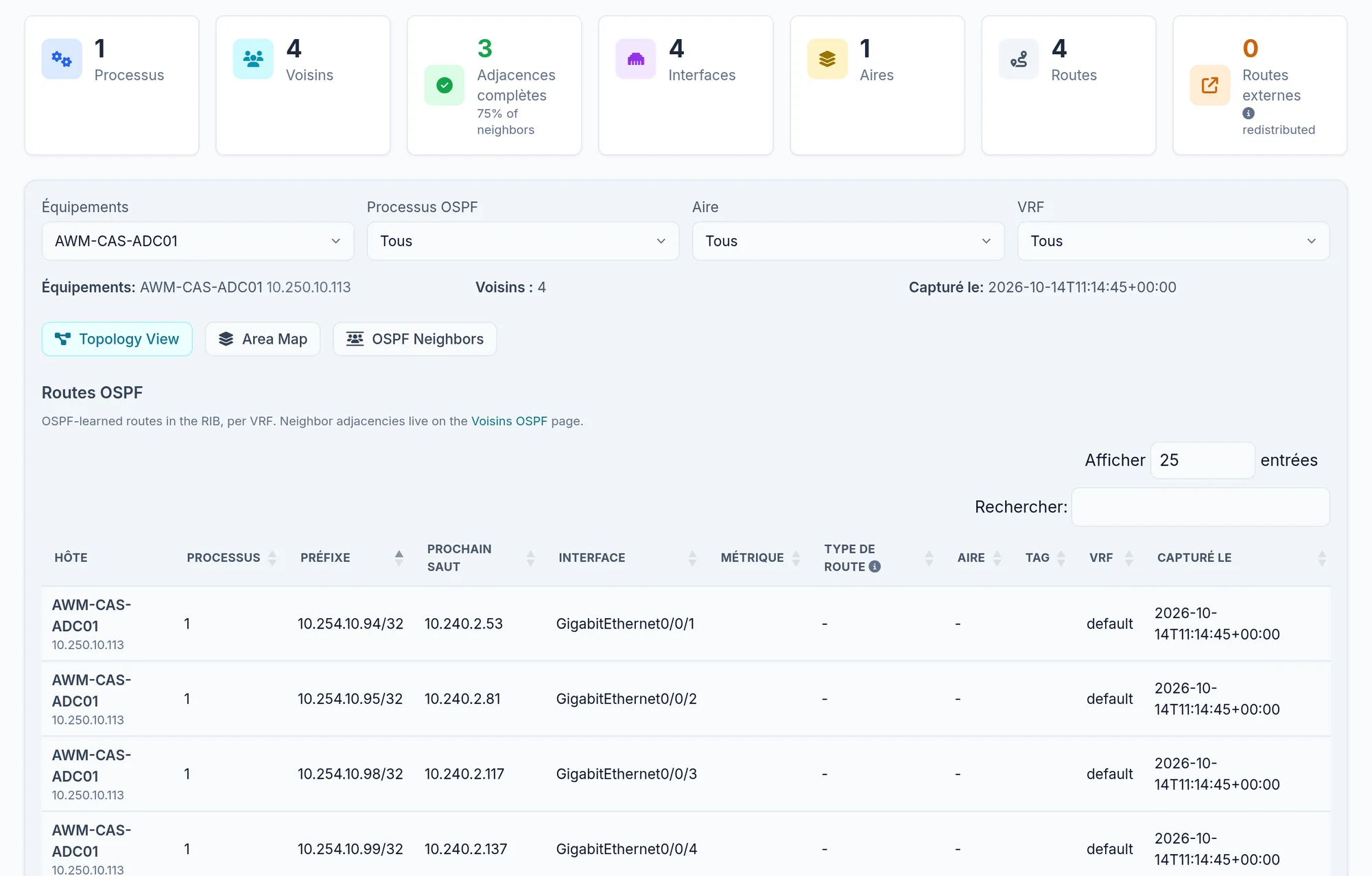Click the green Adjacences complètes checkmark icon
1372x876 pixels.
click(x=445, y=85)
